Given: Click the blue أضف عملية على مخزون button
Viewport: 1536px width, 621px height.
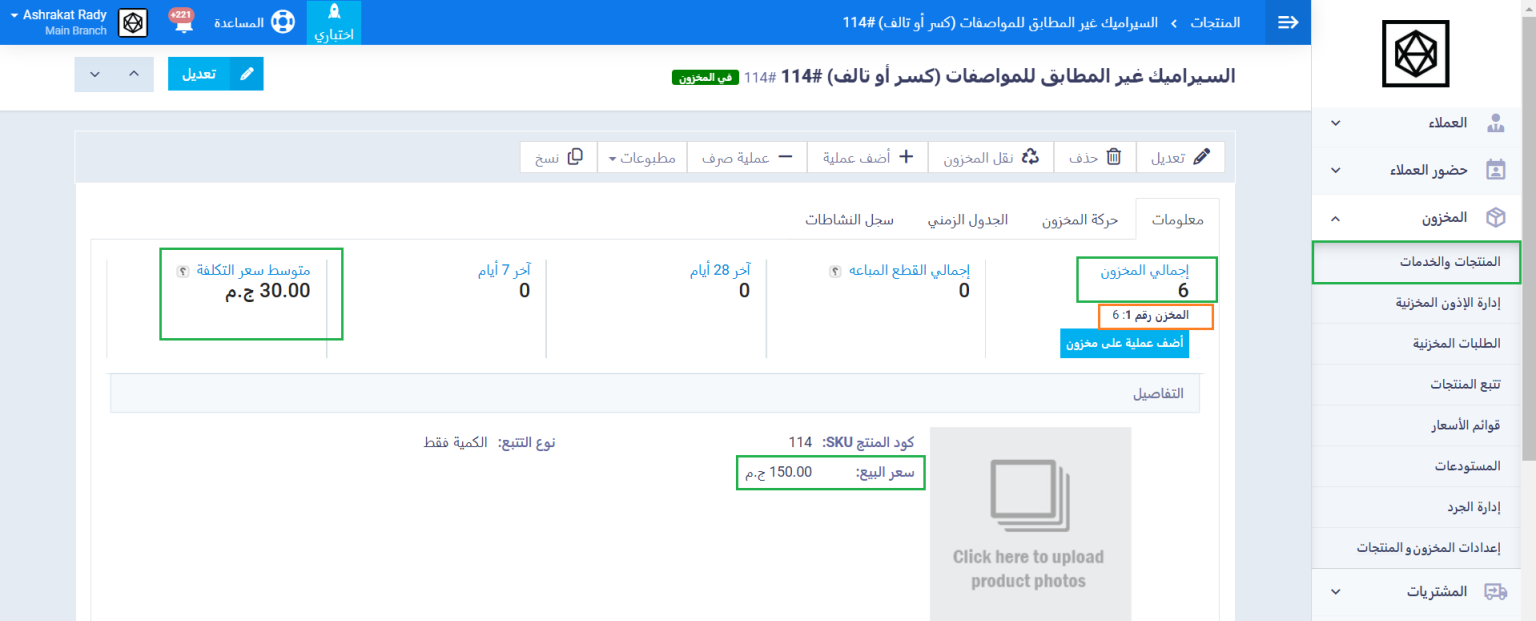Looking at the screenshot, I should [1124, 343].
